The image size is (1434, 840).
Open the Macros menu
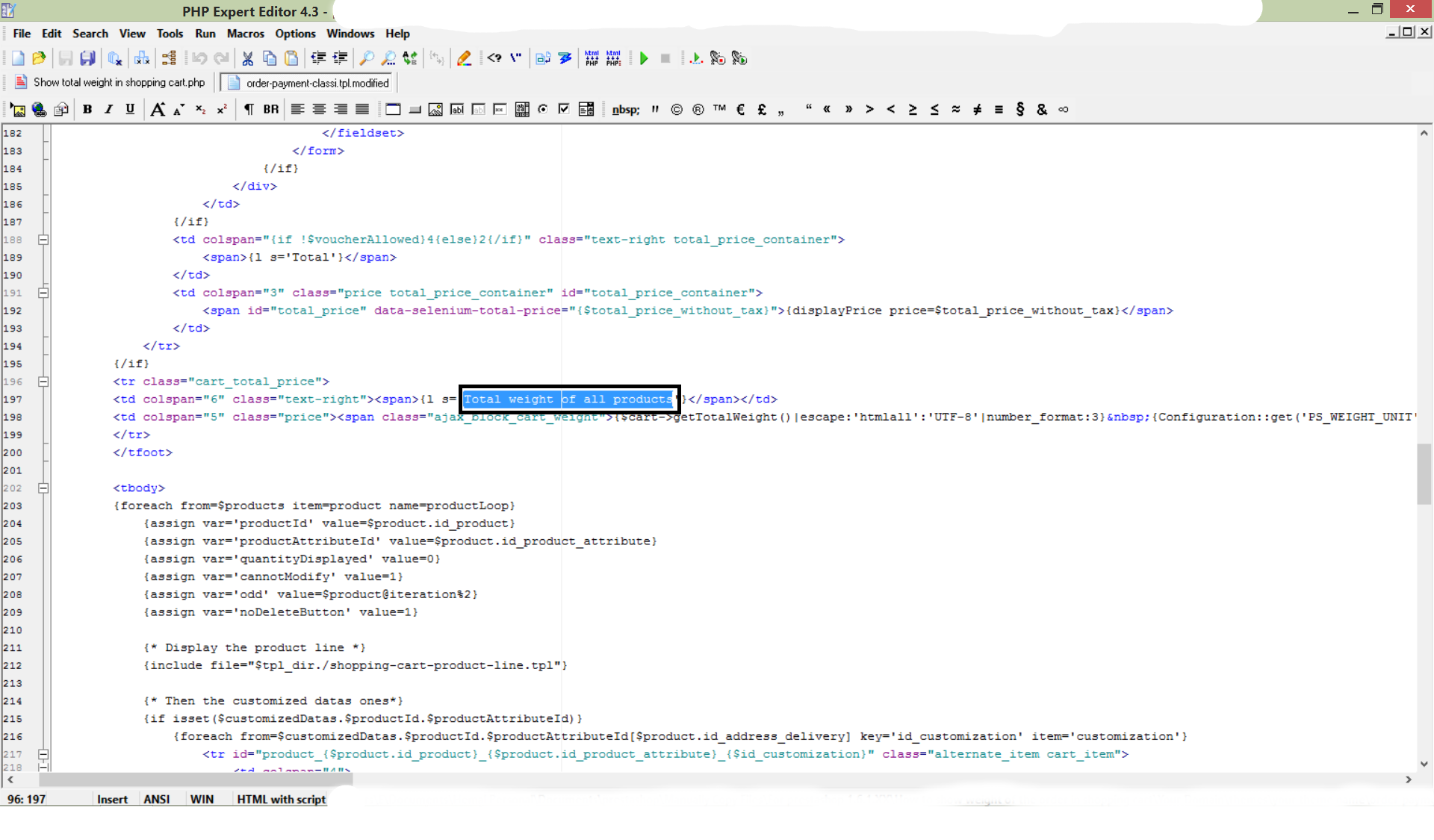tap(245, 34)
